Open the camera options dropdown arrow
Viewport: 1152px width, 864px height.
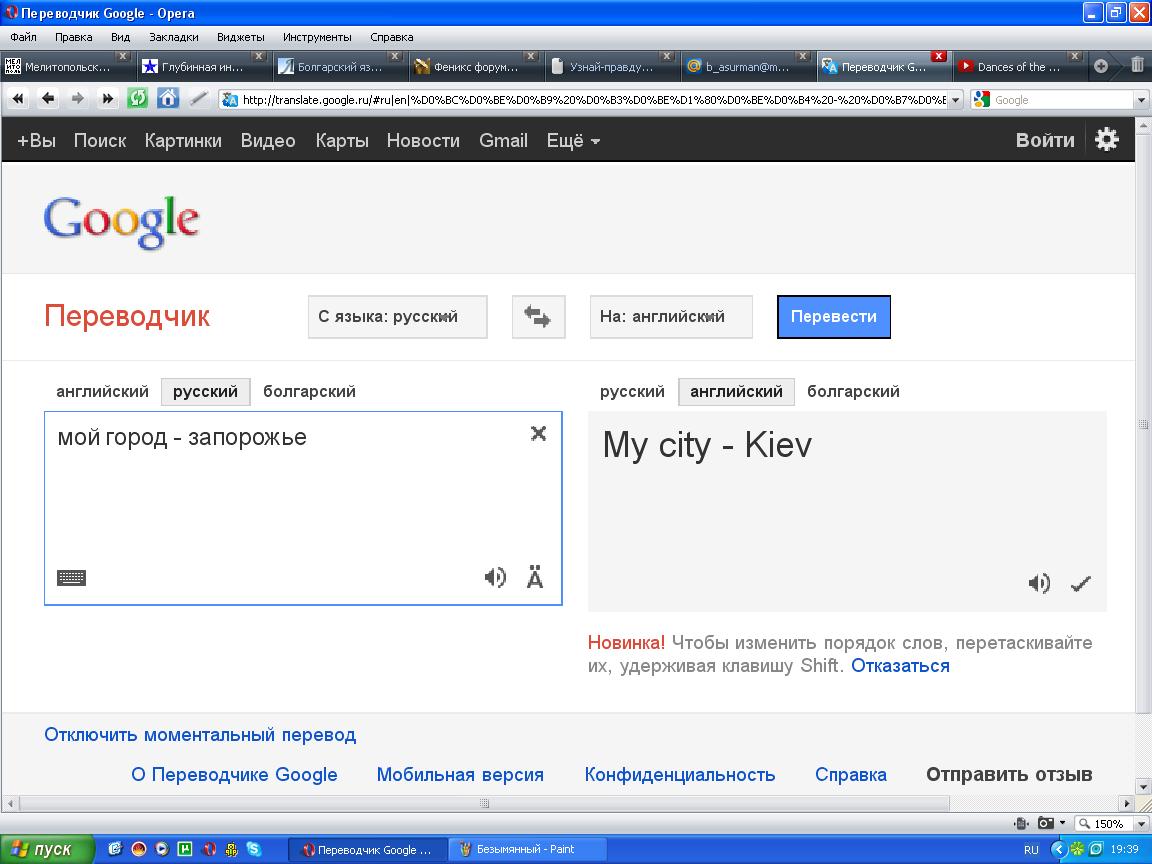pos(1062,823)
